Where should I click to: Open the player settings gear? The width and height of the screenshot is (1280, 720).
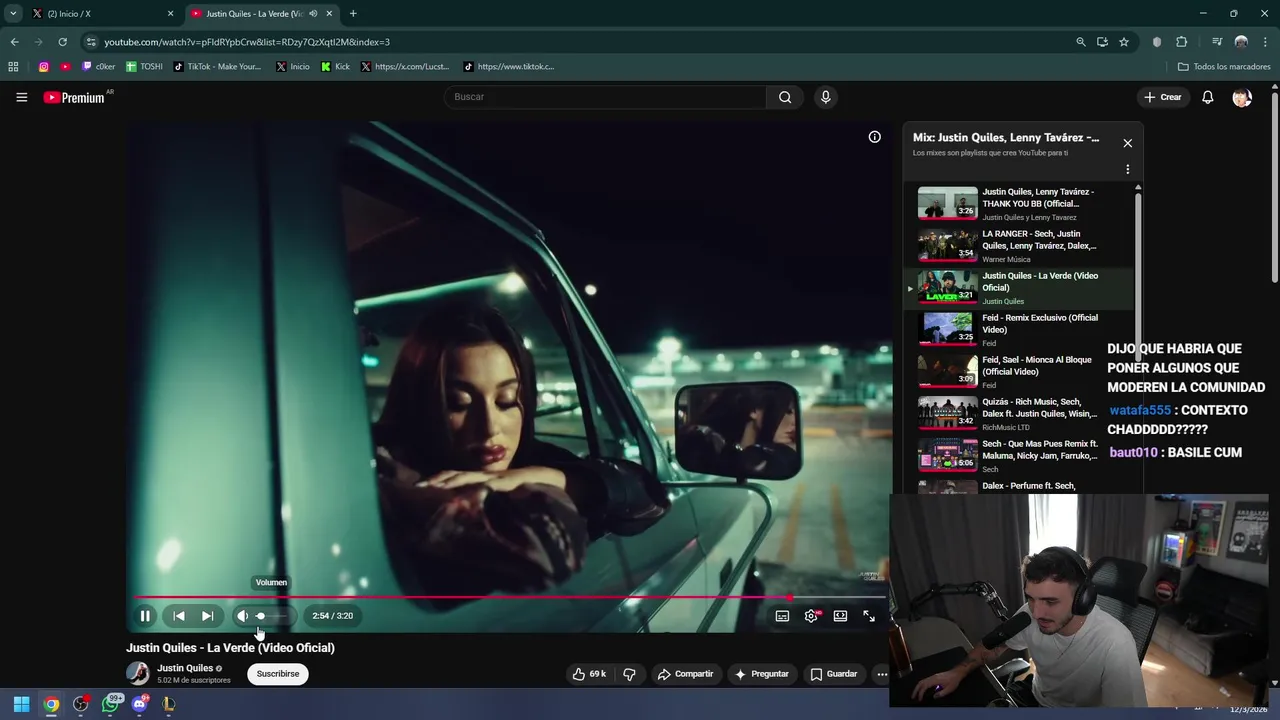[x=811, y=616]
